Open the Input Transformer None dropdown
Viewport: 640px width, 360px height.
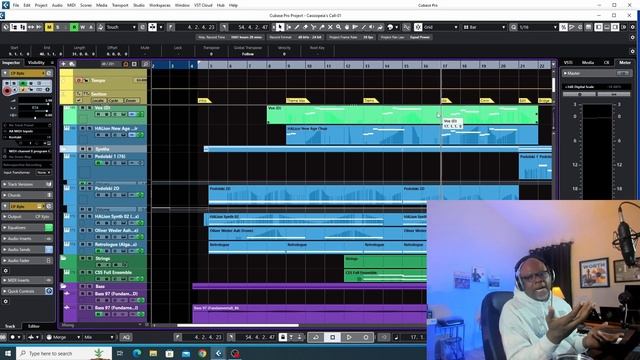coord(43,173)
